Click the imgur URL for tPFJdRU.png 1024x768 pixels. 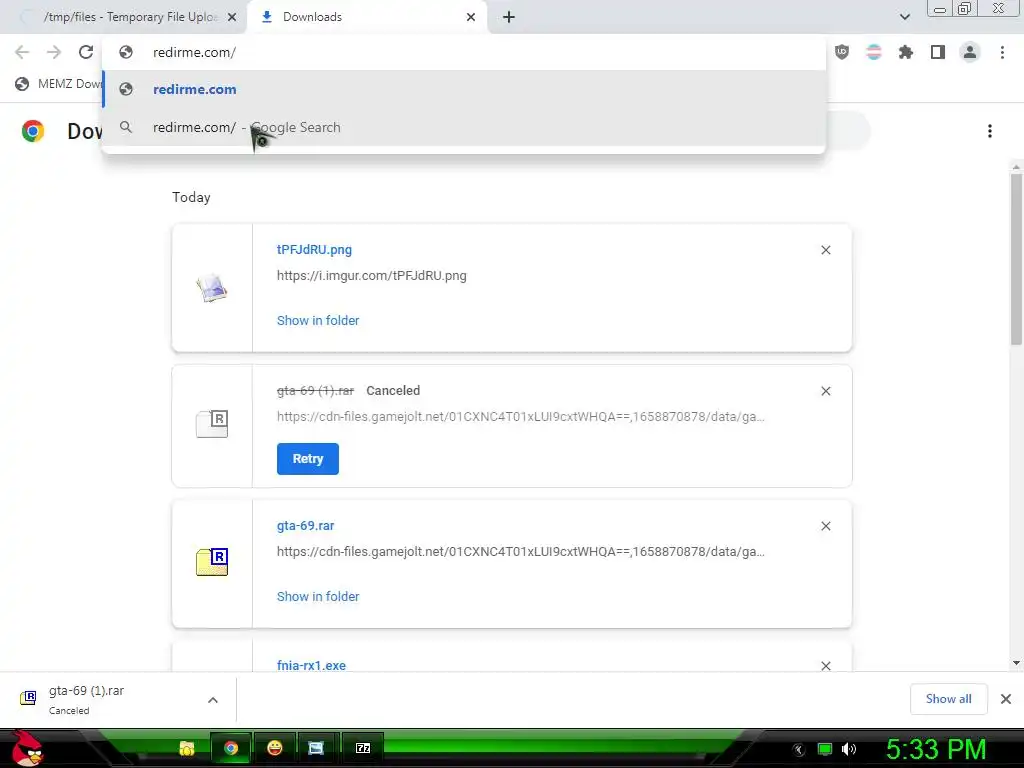372,276
